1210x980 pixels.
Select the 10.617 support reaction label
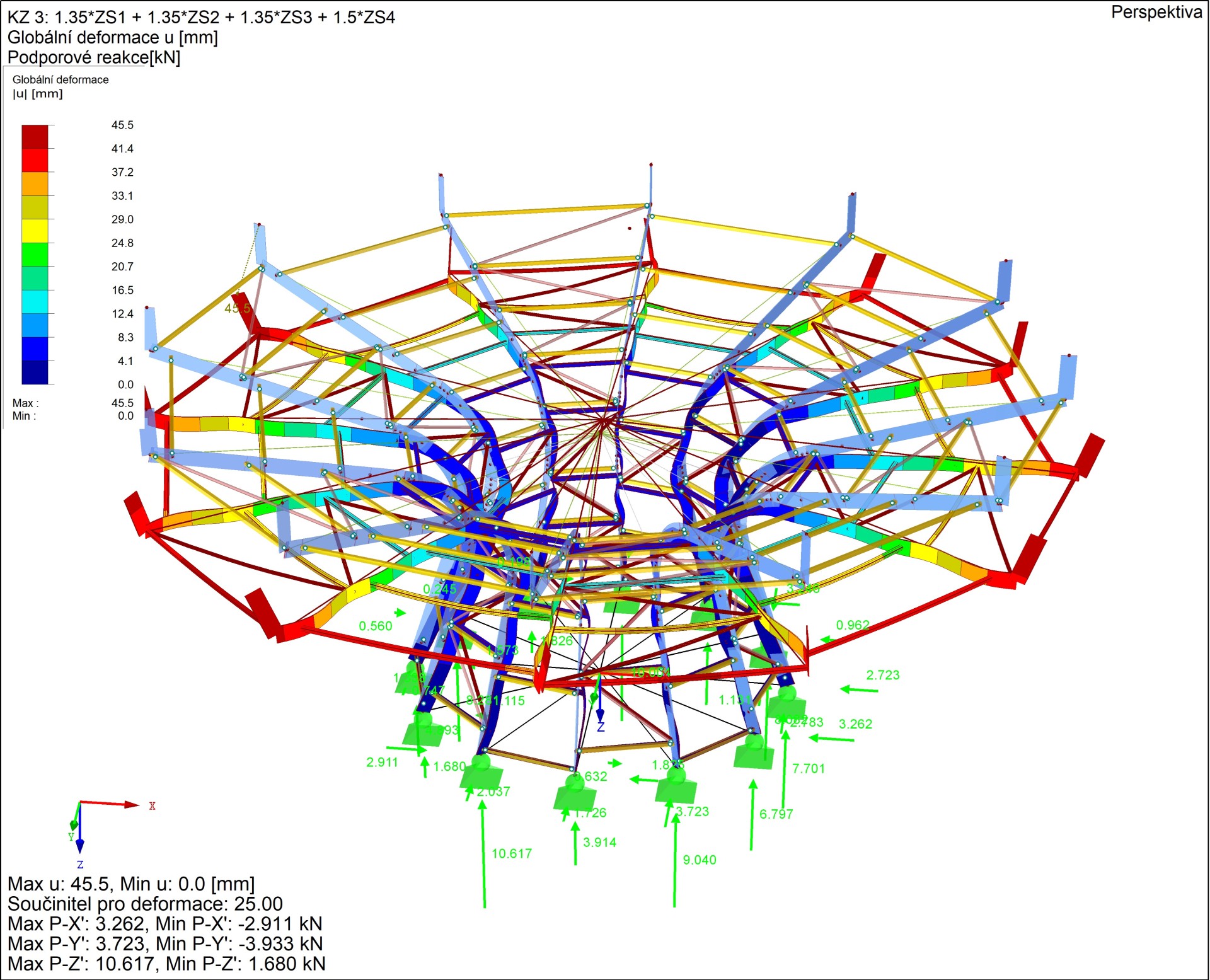coord(512,853)
